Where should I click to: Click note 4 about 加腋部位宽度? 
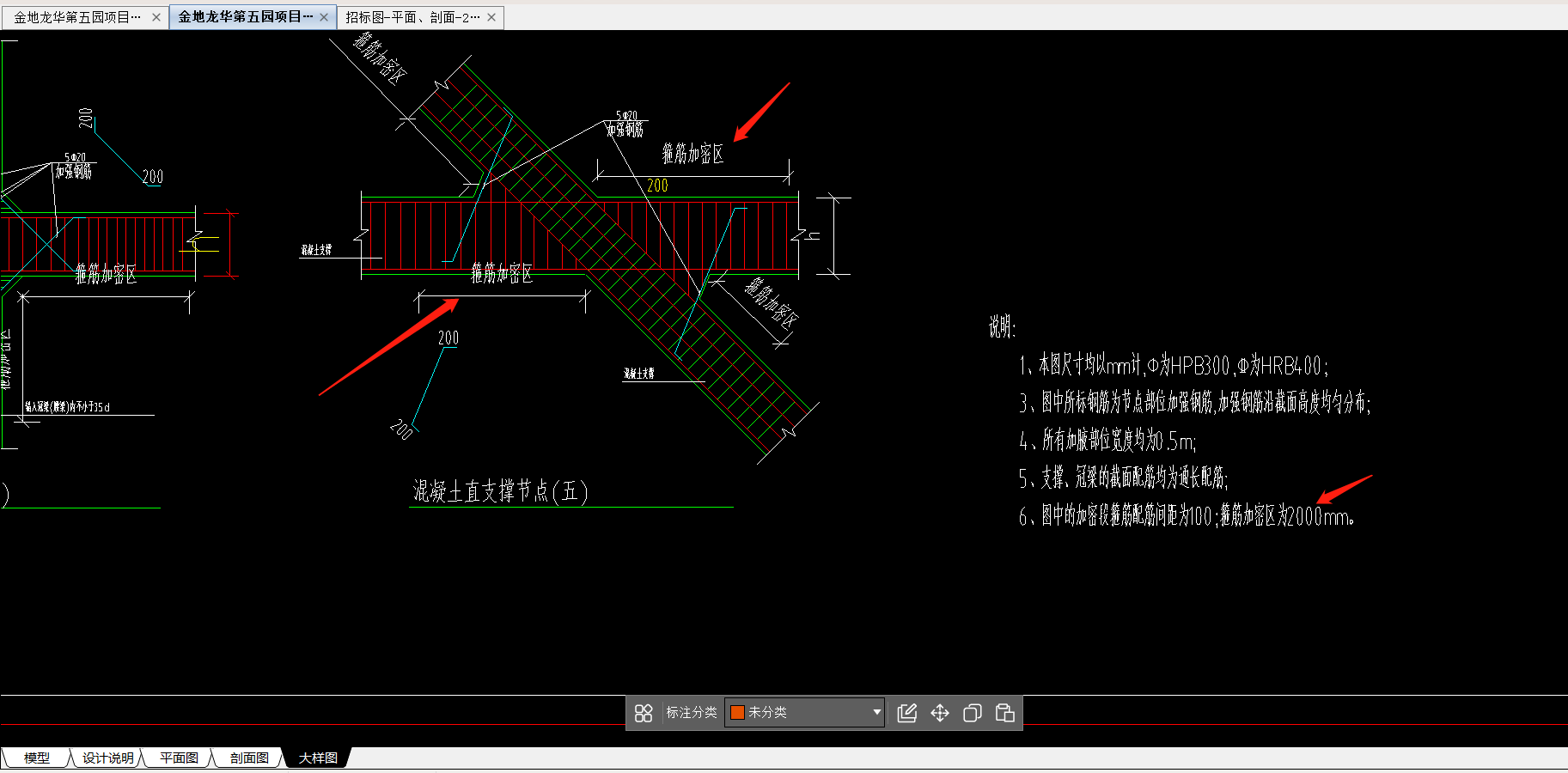pyautogui.click(x=1107, y=441)
